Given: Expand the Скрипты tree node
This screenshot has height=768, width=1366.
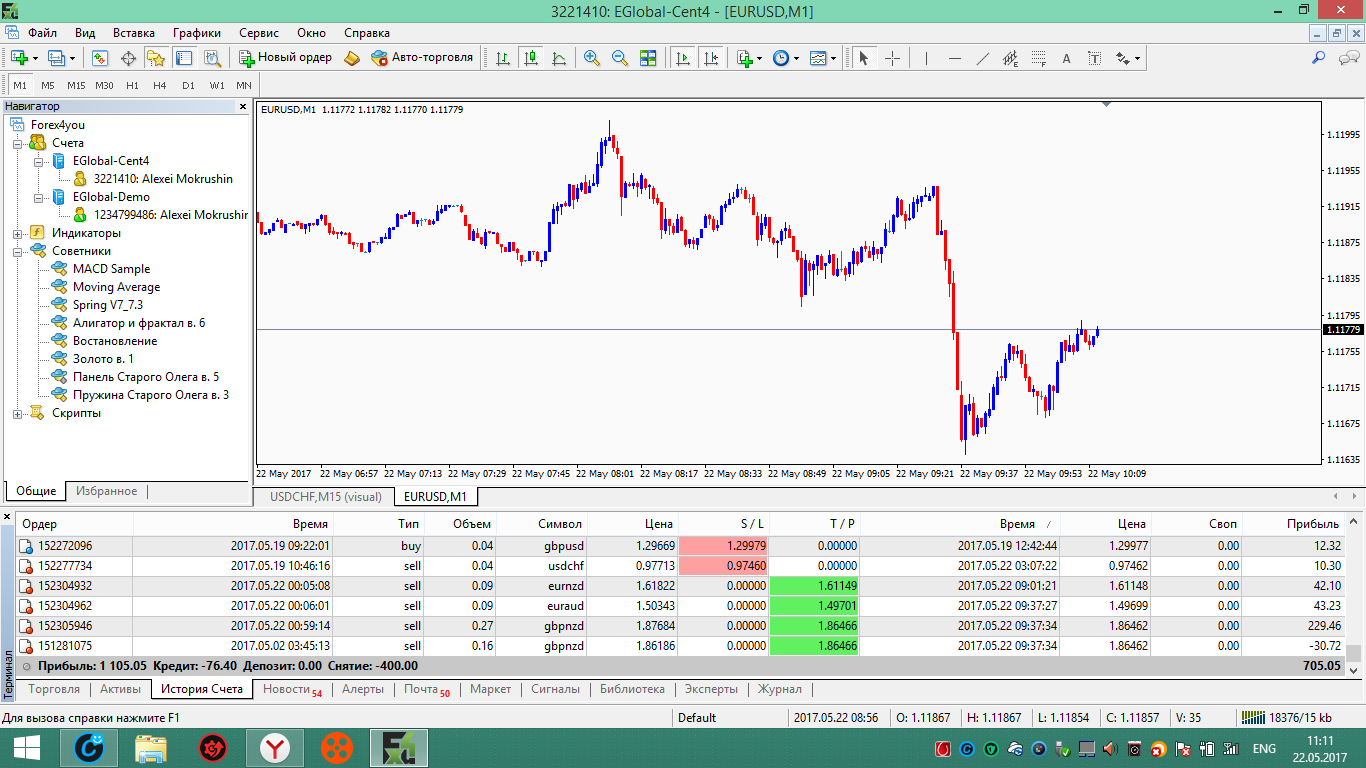Looking at the screenshot, I should (x=17, y=413).
